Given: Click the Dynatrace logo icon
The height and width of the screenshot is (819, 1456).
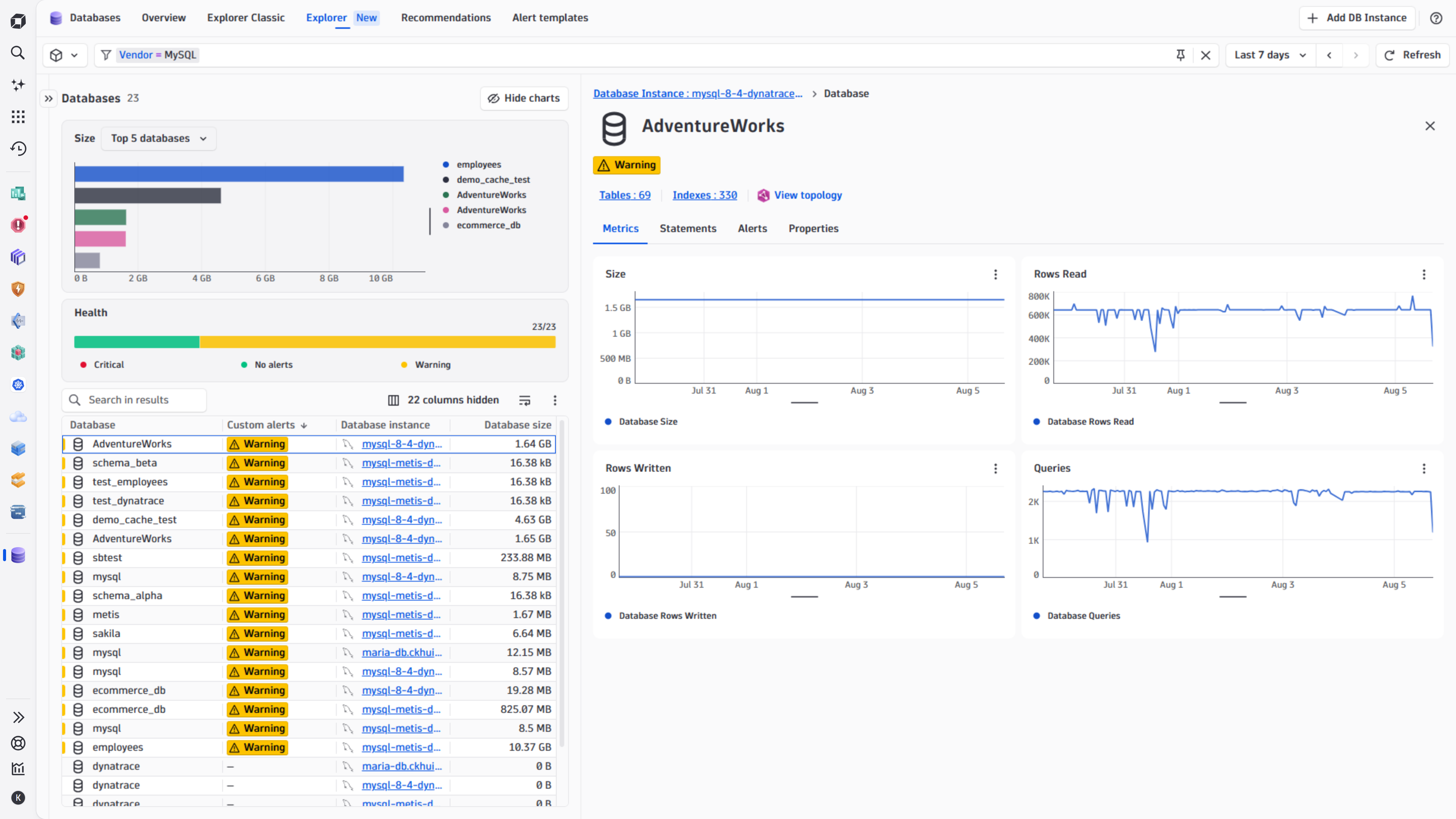Looking at the screenshot, I should (x=18, y=22).
